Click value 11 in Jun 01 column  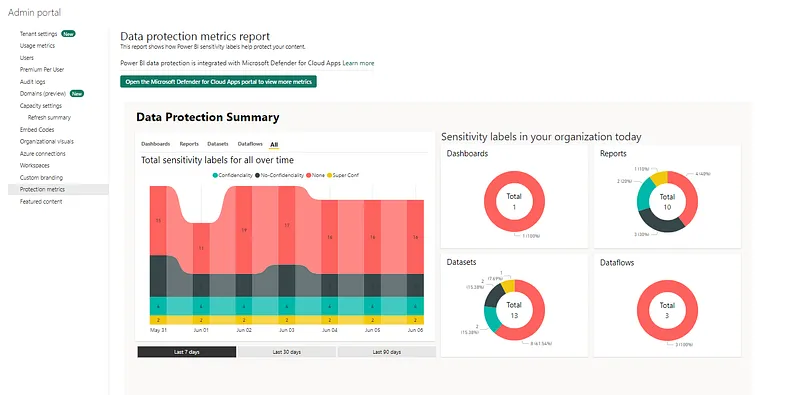201,248
